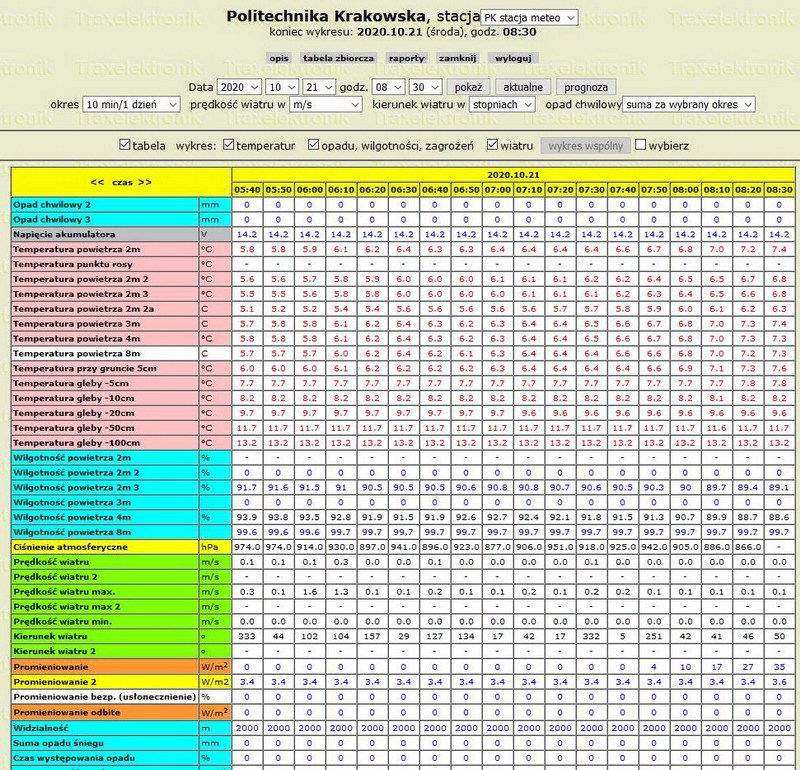Open 'suma za wybrany okres' dropdown
Viewport: 800px width, 770px height.
pyautogui.click(x=689, y=105)
